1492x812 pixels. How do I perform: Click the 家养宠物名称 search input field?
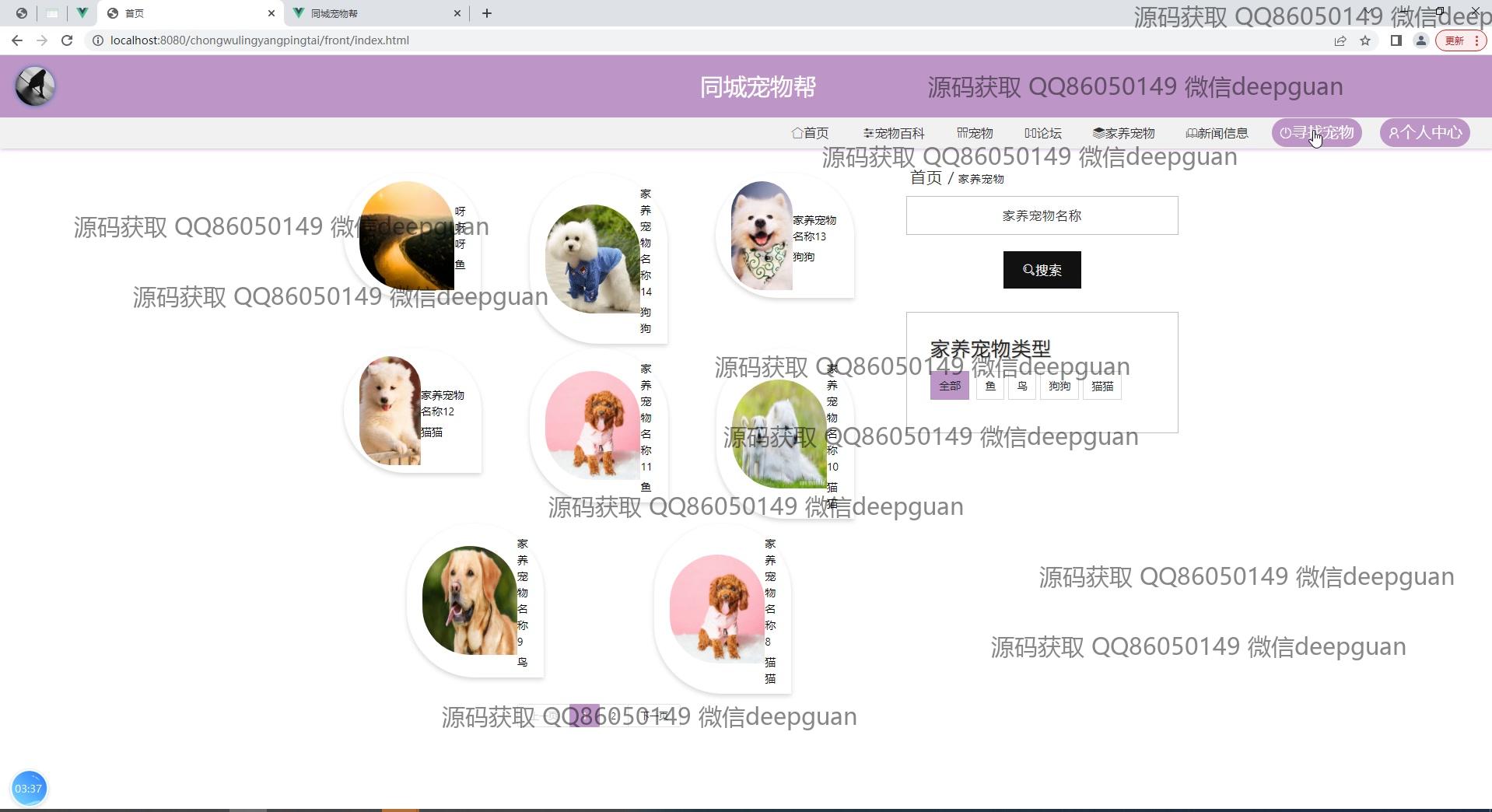point(1042,215)
